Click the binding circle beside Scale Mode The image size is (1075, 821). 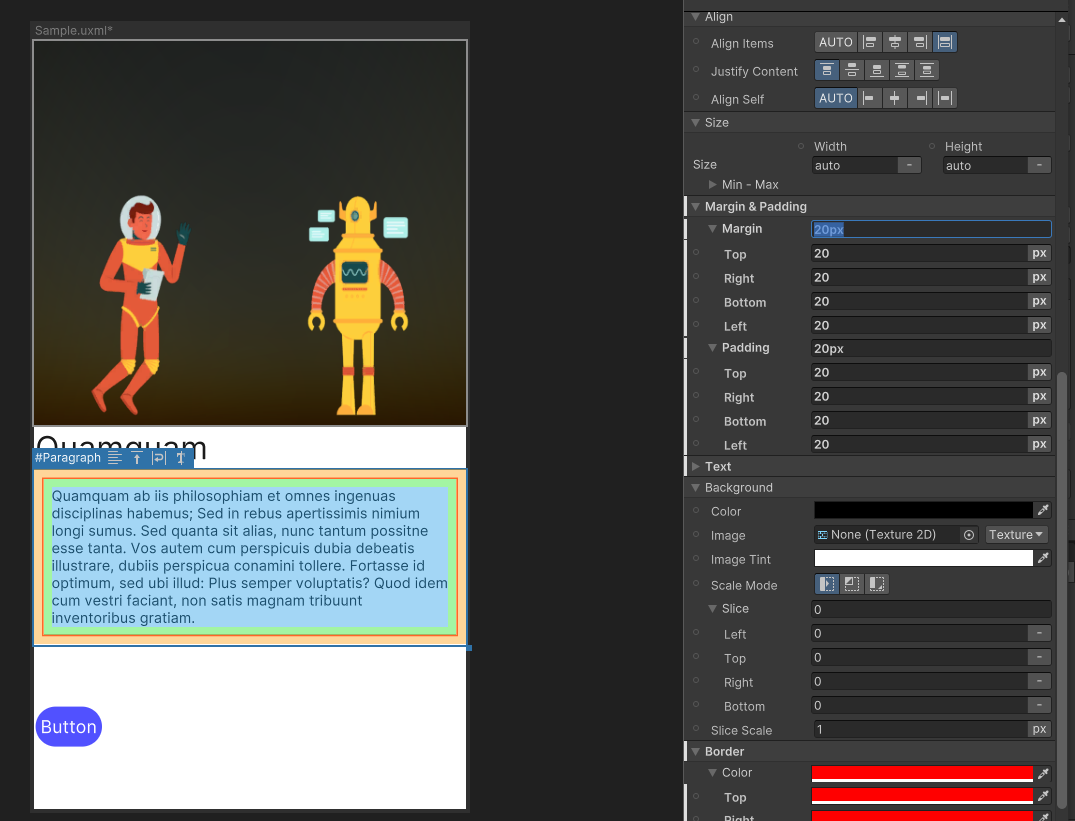[696, 584]
